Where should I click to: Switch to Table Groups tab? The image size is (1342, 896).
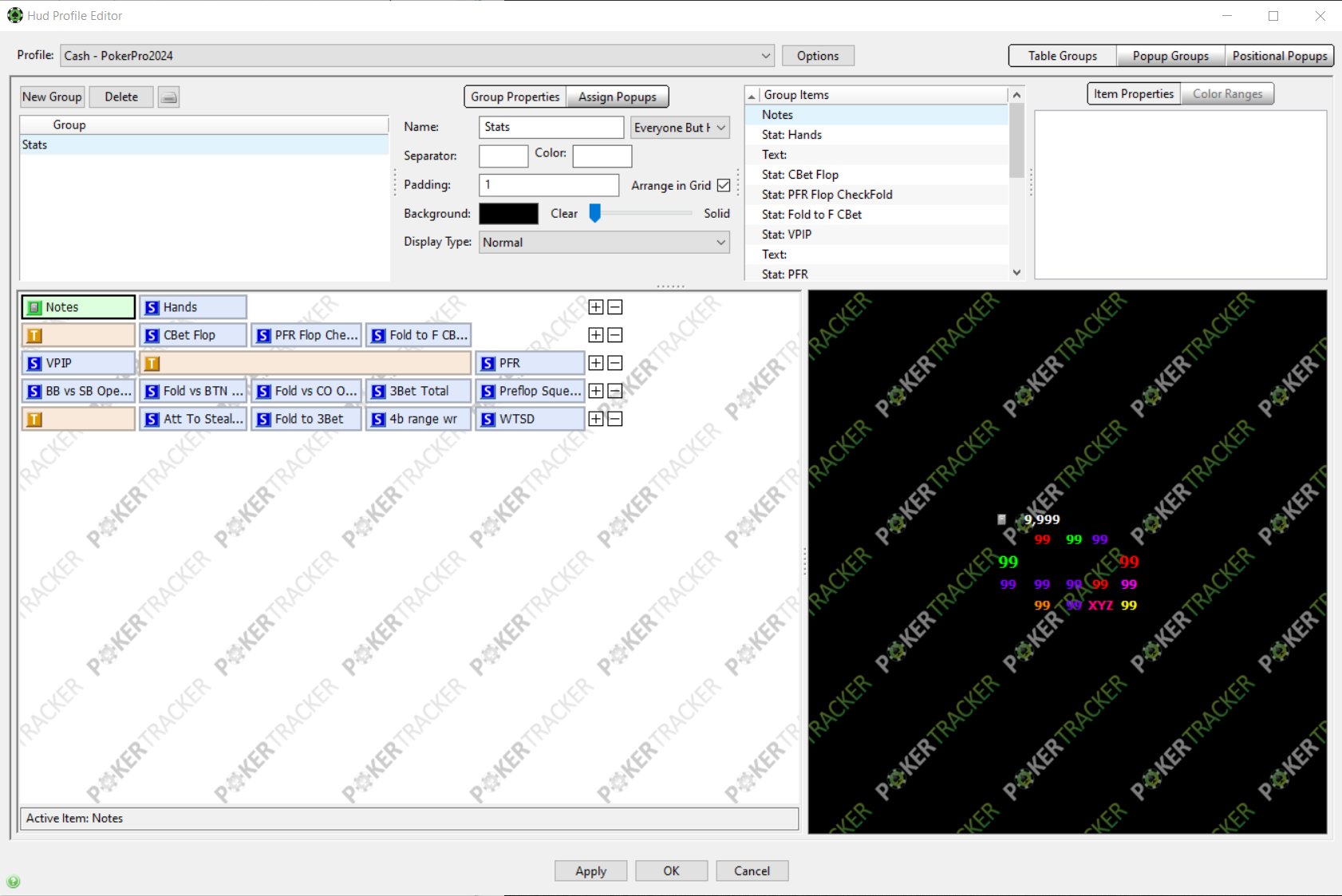(x=1063, y=56)
